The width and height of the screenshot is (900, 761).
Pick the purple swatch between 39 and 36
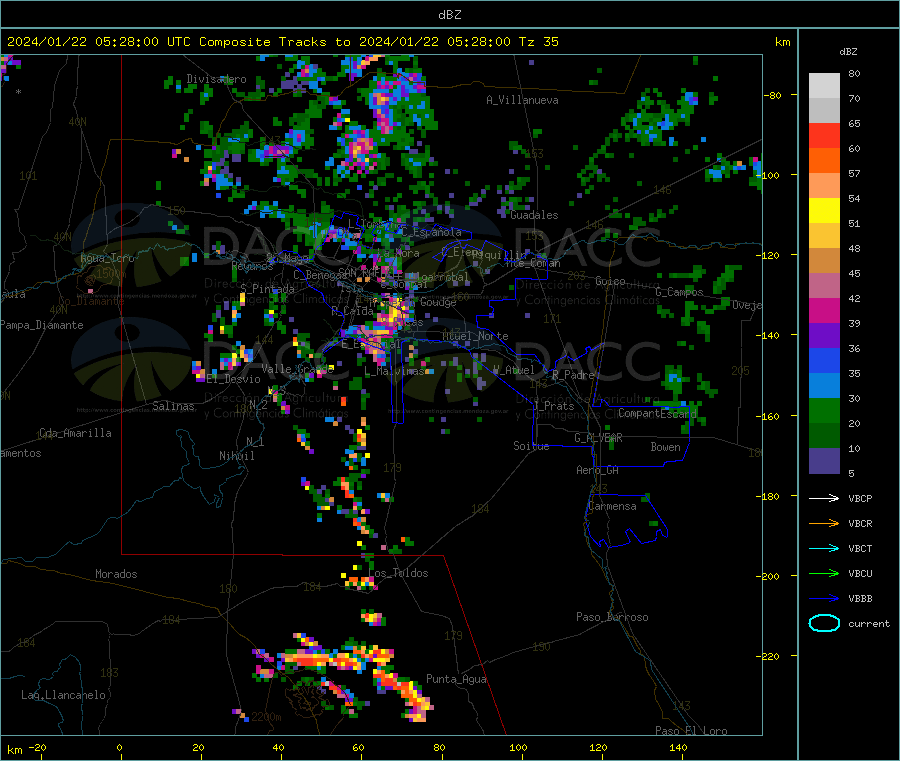[x=824, y=336]
